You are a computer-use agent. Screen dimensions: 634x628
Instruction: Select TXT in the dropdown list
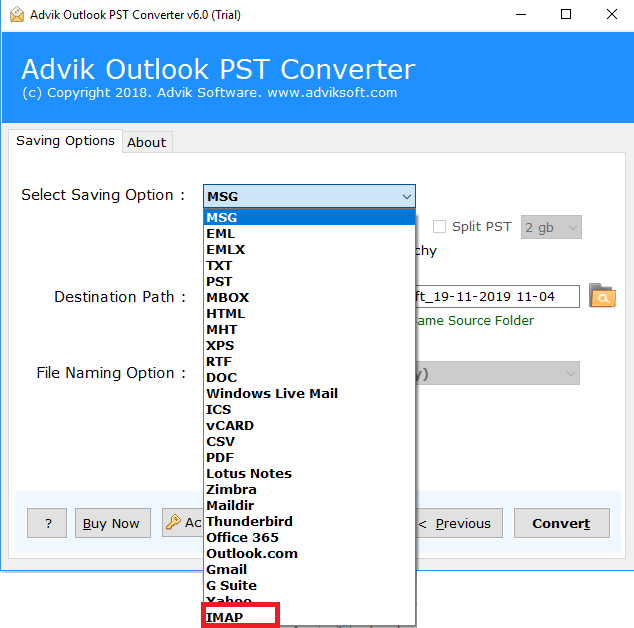(x=309, y=266)
